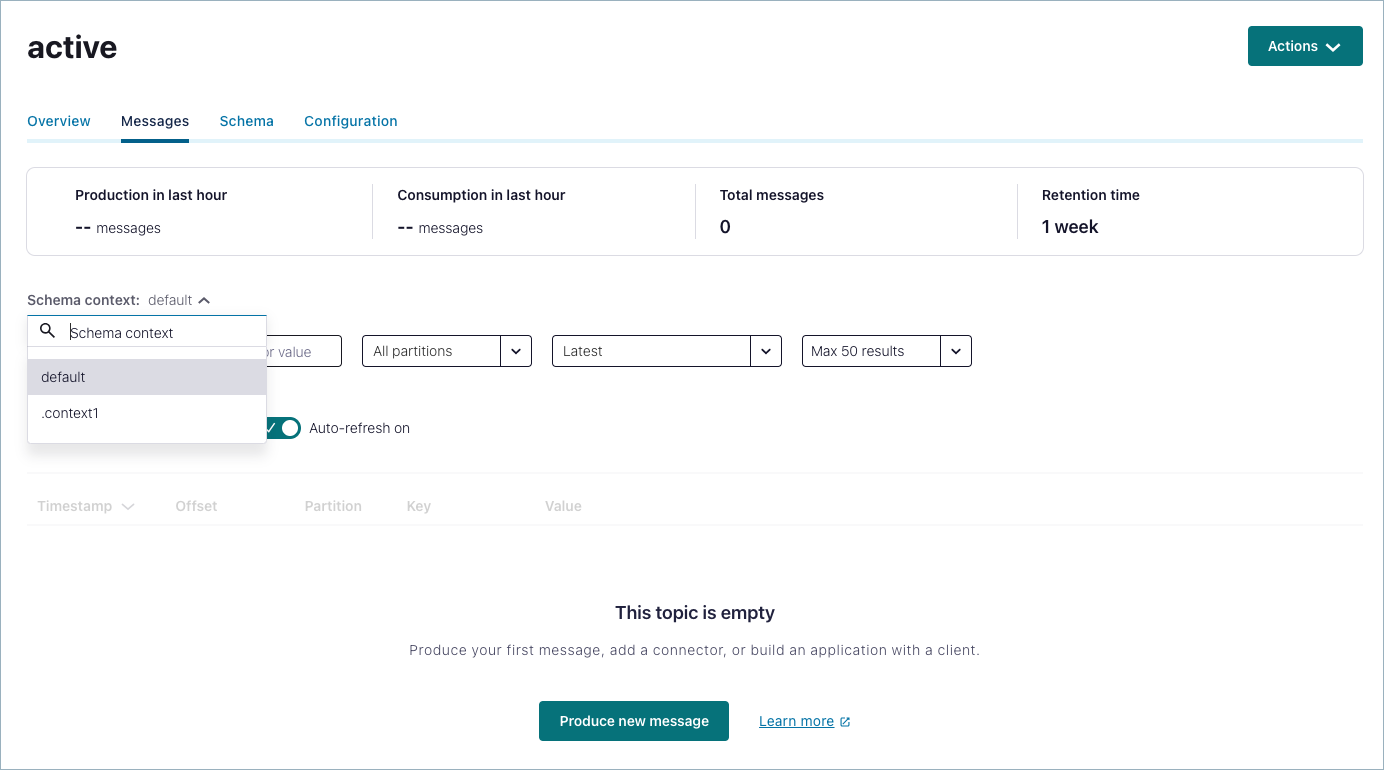Screen dimensions: 1384x770
Task: Click the external link icon beside Learn more
Action: (845, 722)
